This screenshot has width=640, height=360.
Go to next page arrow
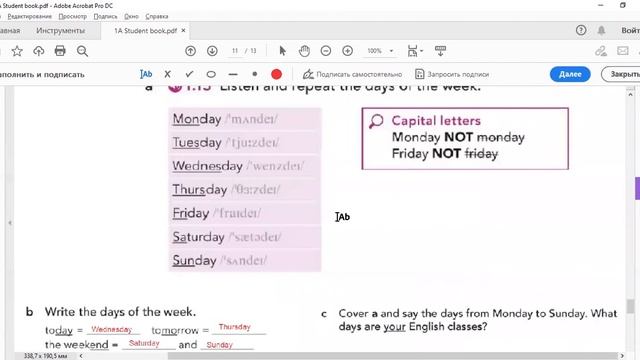212,51
